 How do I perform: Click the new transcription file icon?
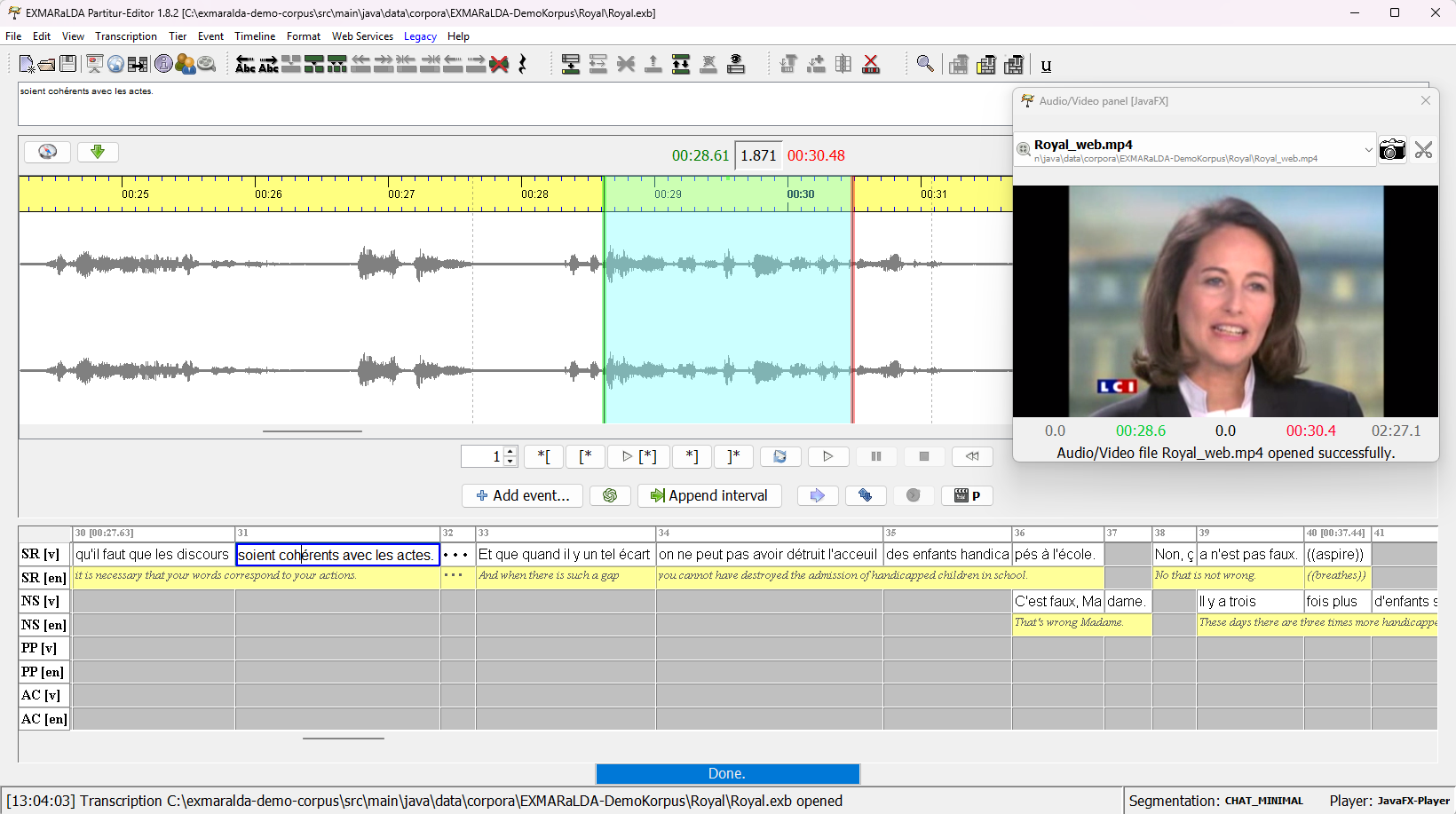tap(27, 64)
